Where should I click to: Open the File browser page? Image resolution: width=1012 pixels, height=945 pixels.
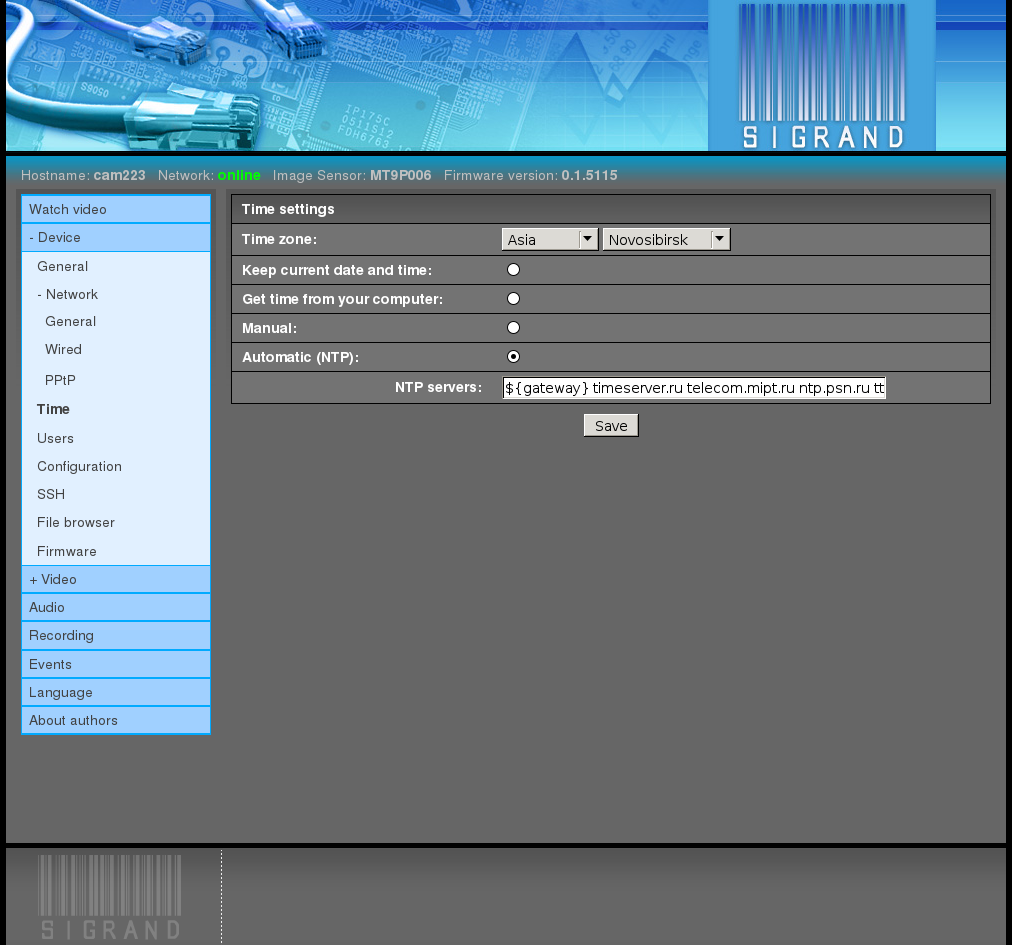(76, 522)
